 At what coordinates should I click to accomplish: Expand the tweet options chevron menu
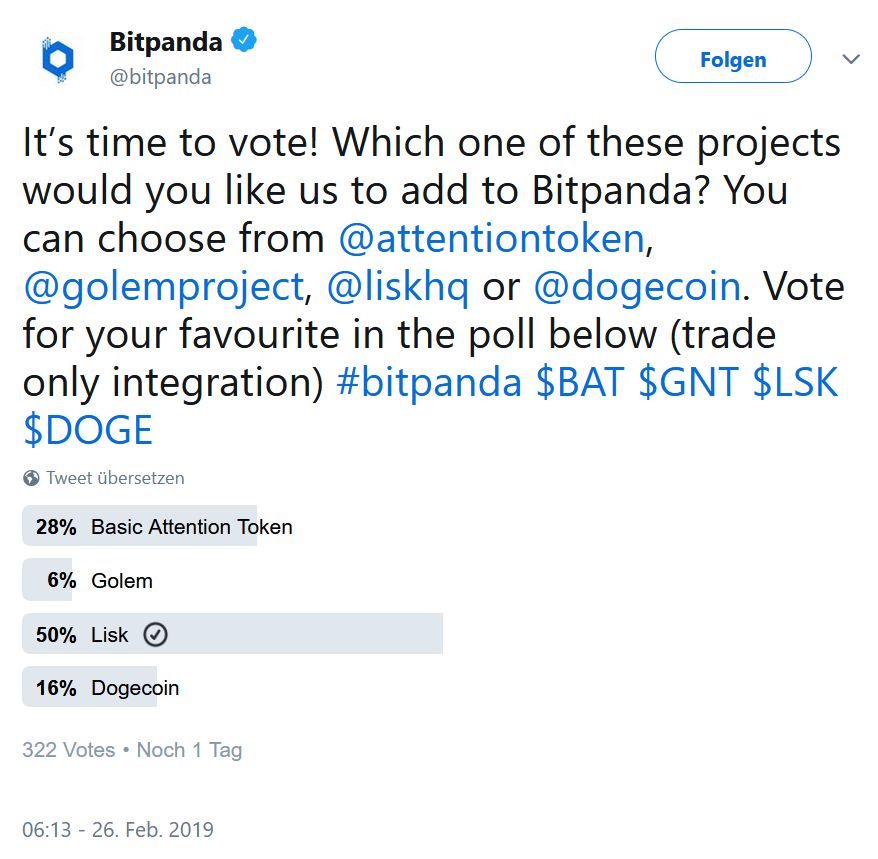851,58
